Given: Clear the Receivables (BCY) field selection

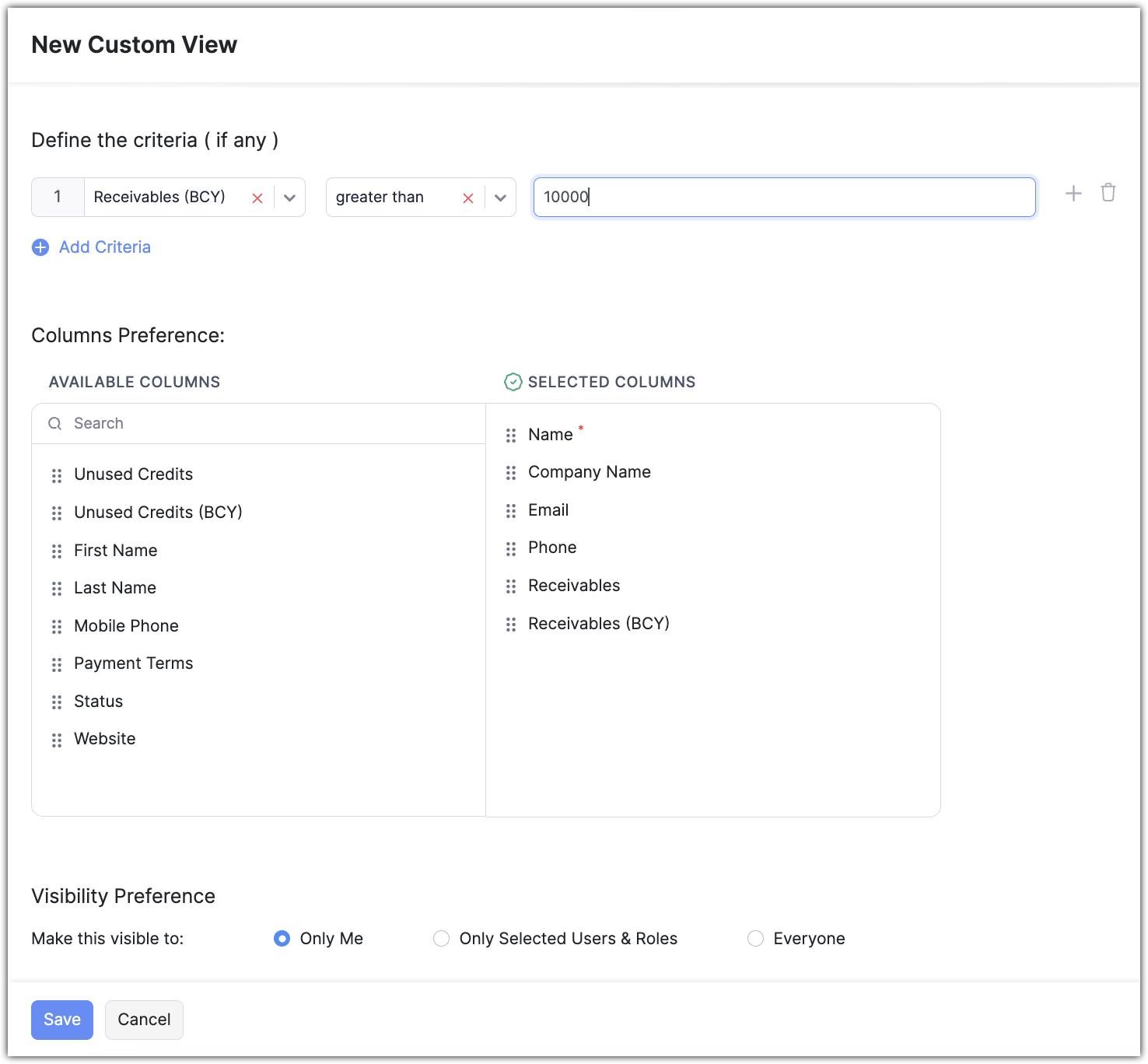Looking at the screenshot, I should 257,198.
